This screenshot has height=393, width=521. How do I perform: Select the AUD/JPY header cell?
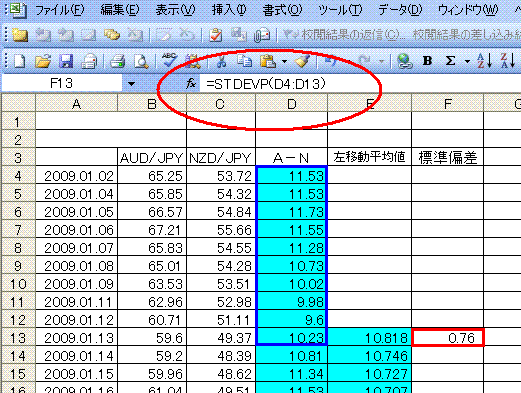[152, 157]
